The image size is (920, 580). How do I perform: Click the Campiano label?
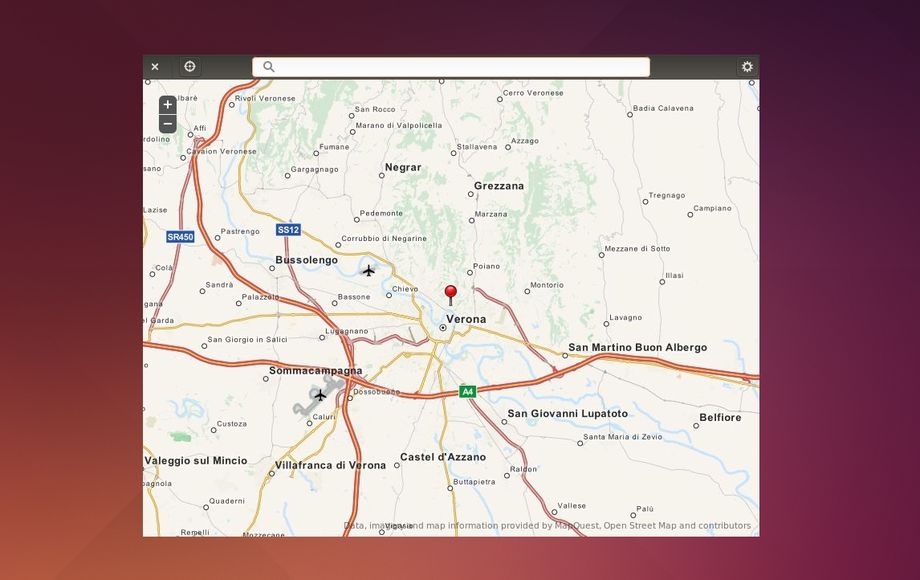click(712, 208)
